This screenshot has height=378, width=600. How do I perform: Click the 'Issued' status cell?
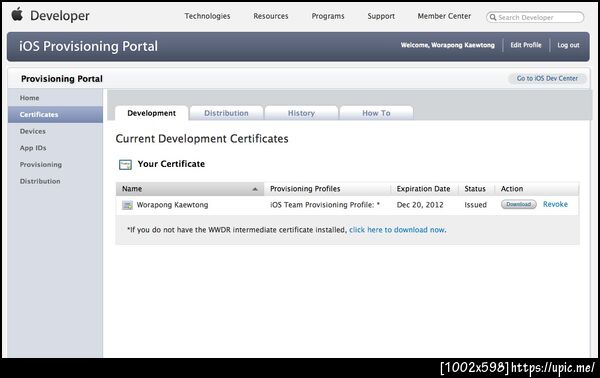pyautogui.click(x=475, y=205)
